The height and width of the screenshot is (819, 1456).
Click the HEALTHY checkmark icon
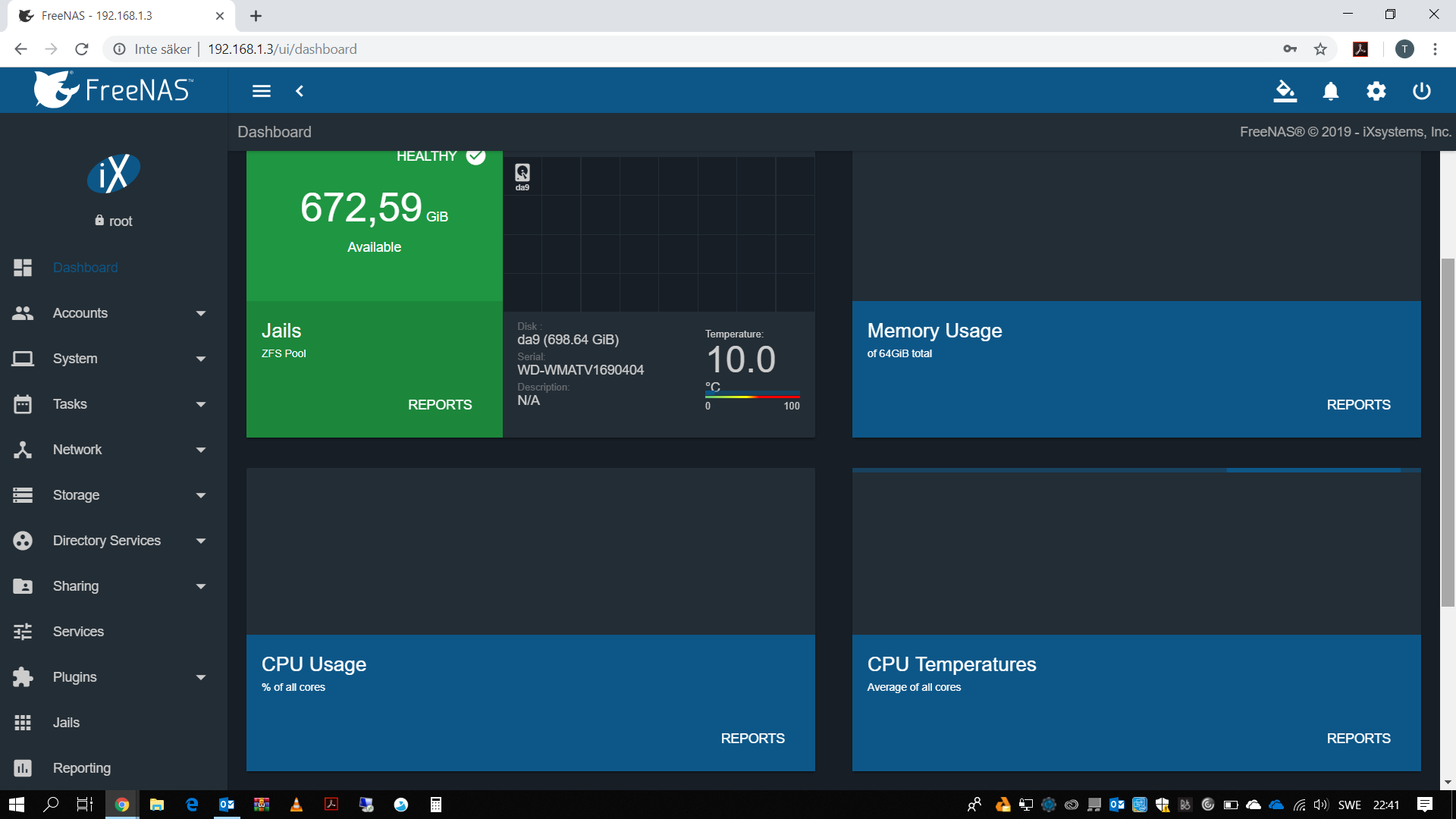click(x=475, y=156)
